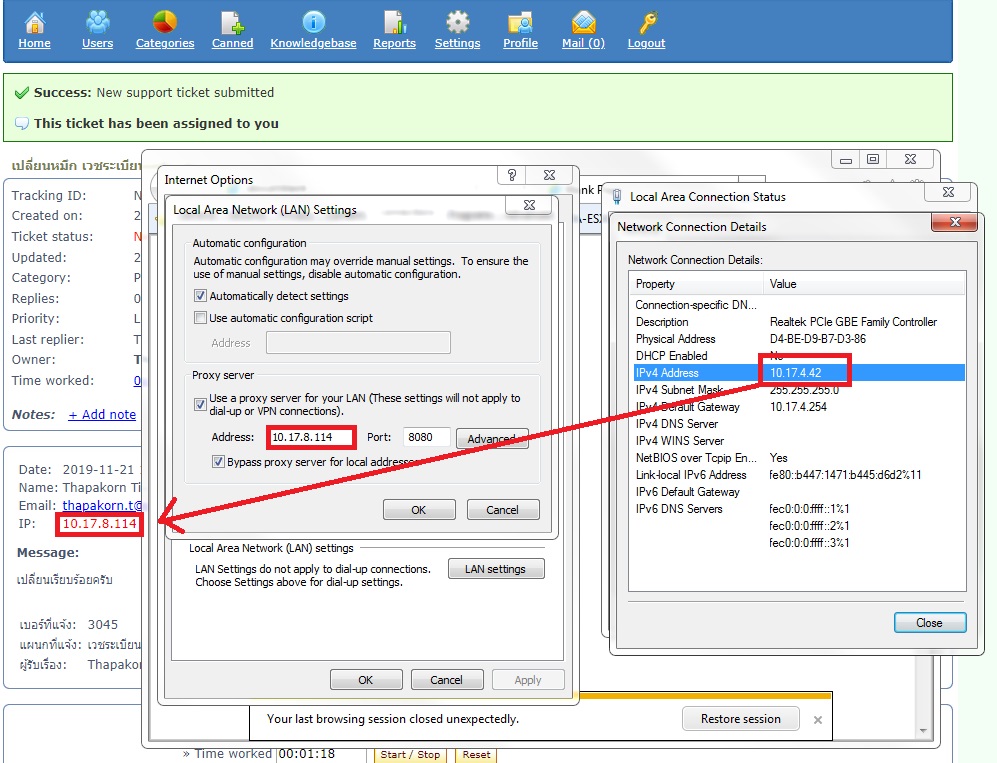Open the Home menu link
The height and width of the screenshot is (763, 997).
[x=34, y=43]
